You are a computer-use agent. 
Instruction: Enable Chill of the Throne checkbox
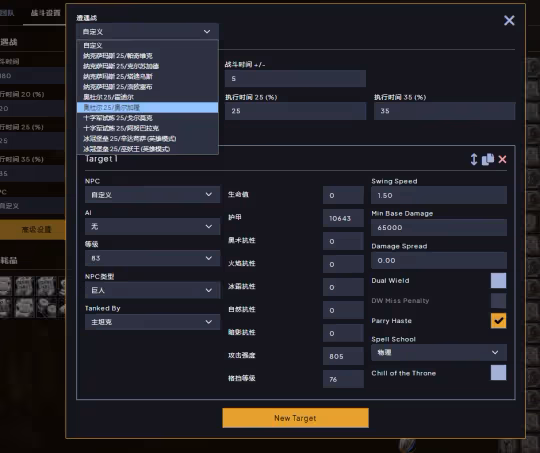pyautogui.click(x=498, y=373)
